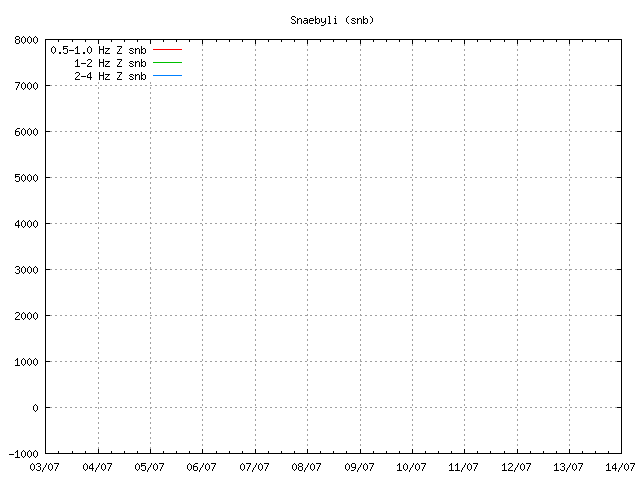Click the 14/07 date at axis end
640x480 pixels.
620,467
